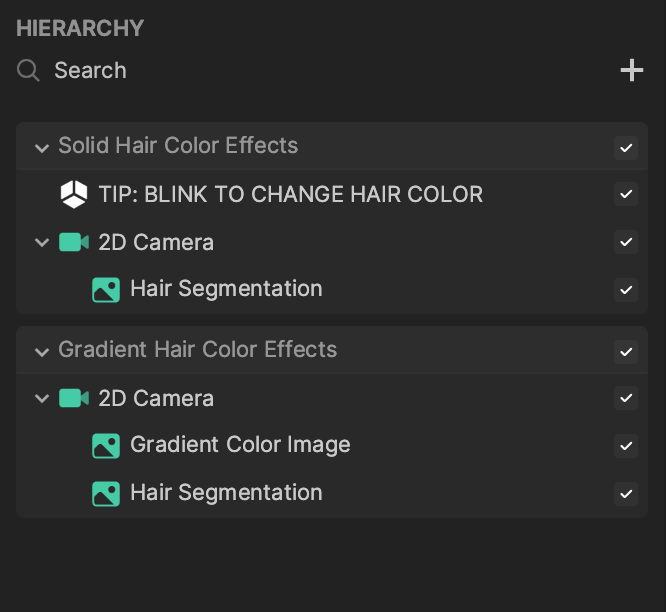Select TIP: BLINK TO CHANGE HAIR COLOR item

pos(290,194)
